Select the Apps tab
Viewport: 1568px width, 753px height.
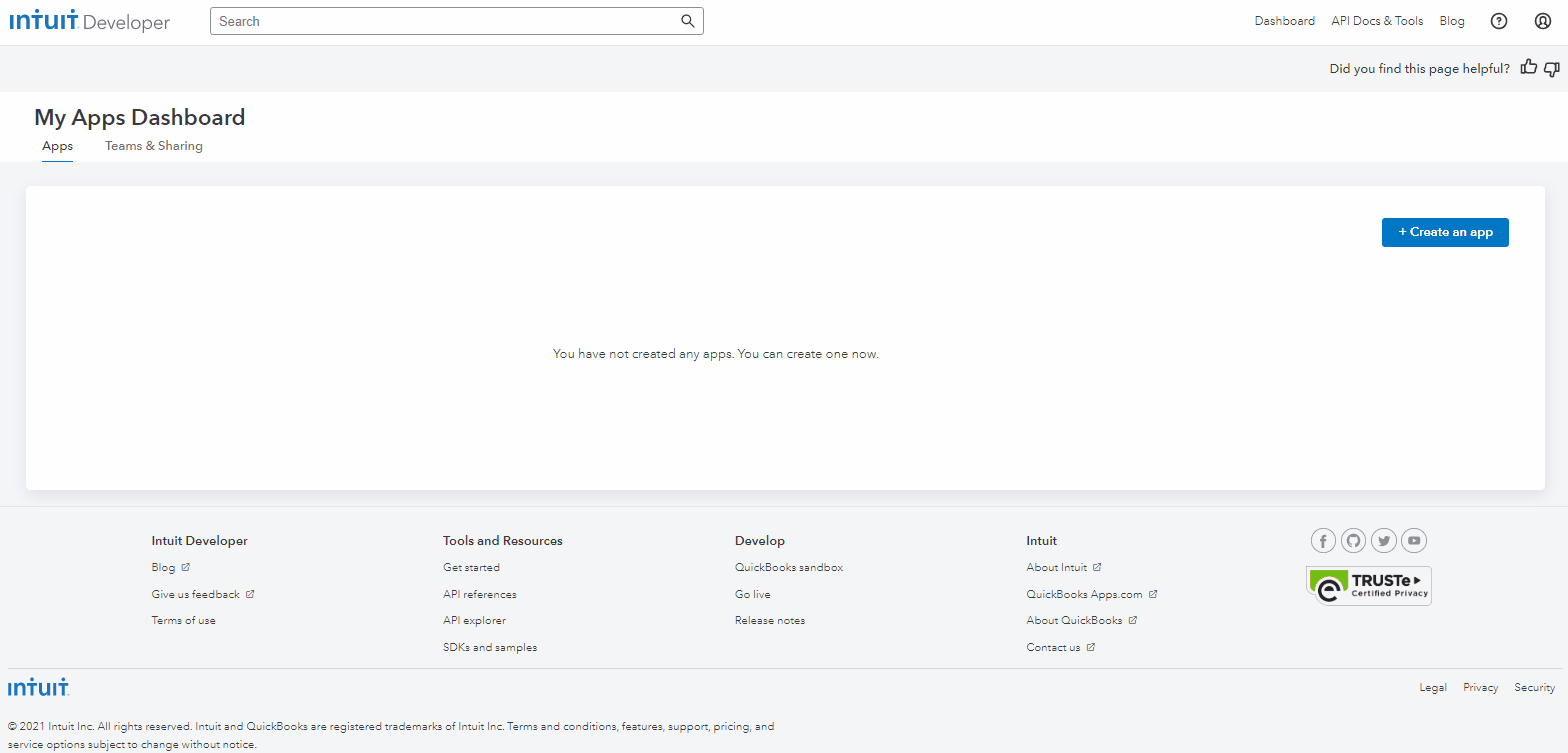57,146
